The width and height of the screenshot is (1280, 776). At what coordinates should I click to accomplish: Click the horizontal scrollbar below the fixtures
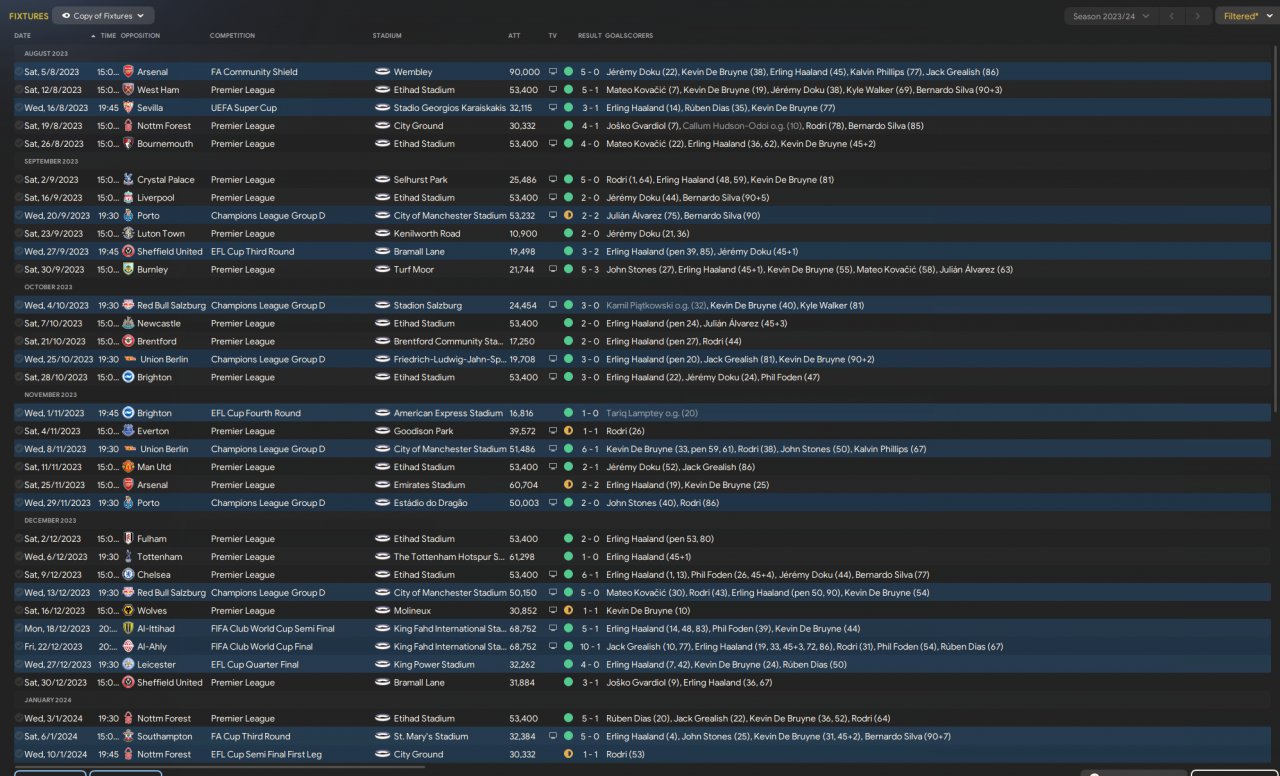220,767
